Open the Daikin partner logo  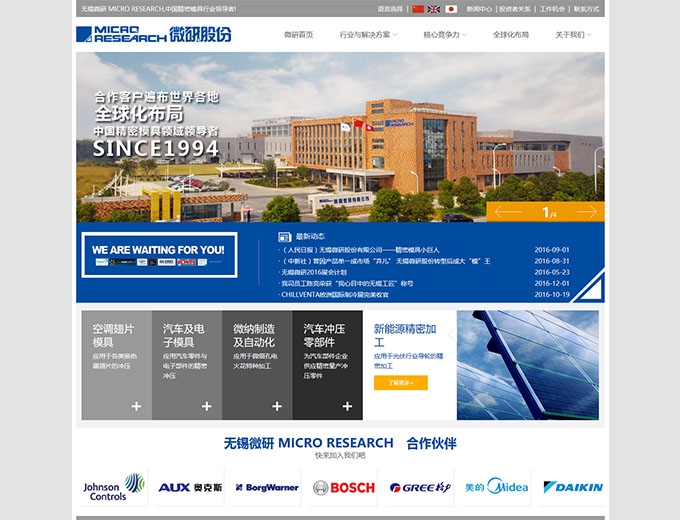click(572, 488)
